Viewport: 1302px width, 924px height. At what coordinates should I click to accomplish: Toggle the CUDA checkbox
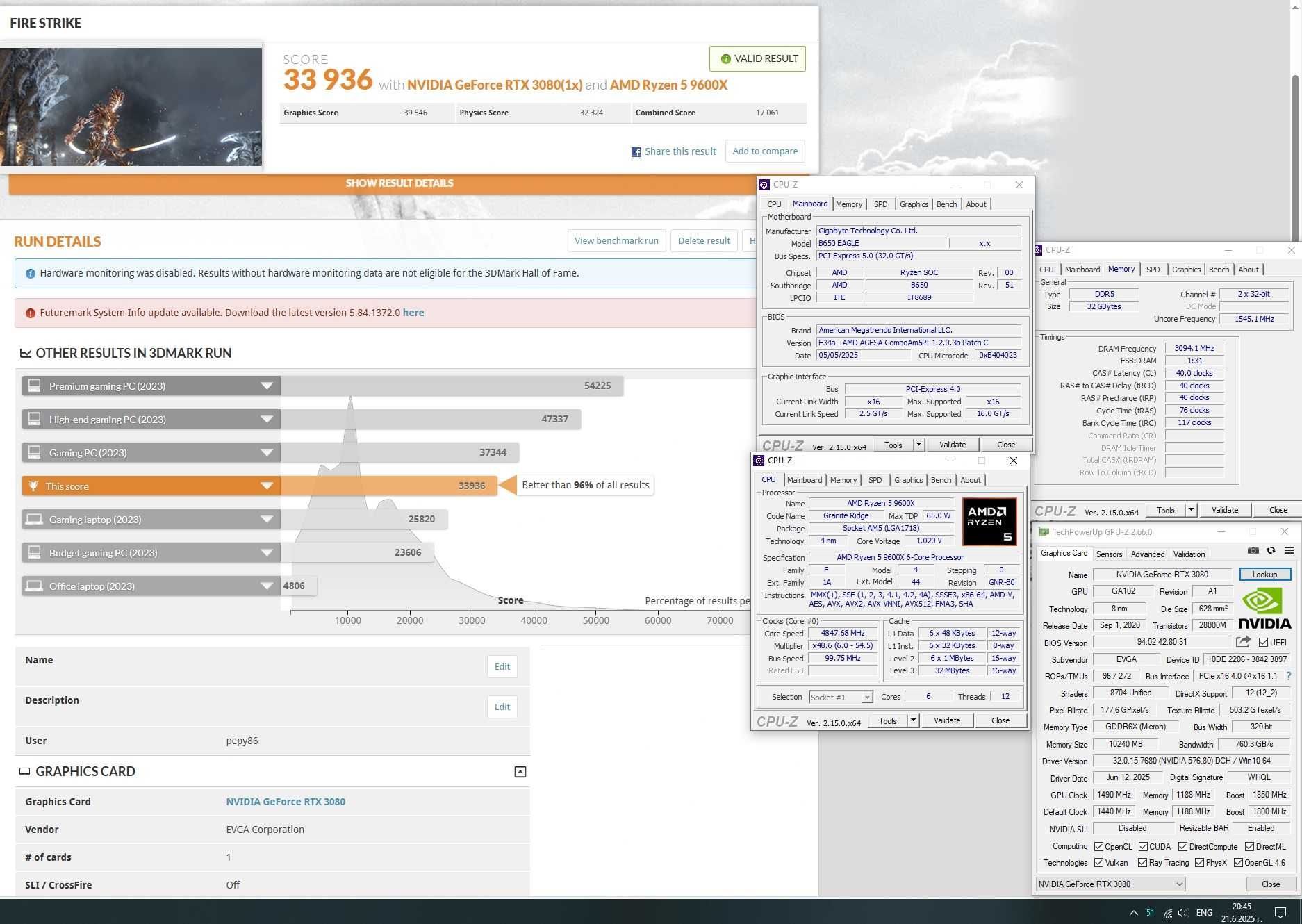tap(1143, 847)
